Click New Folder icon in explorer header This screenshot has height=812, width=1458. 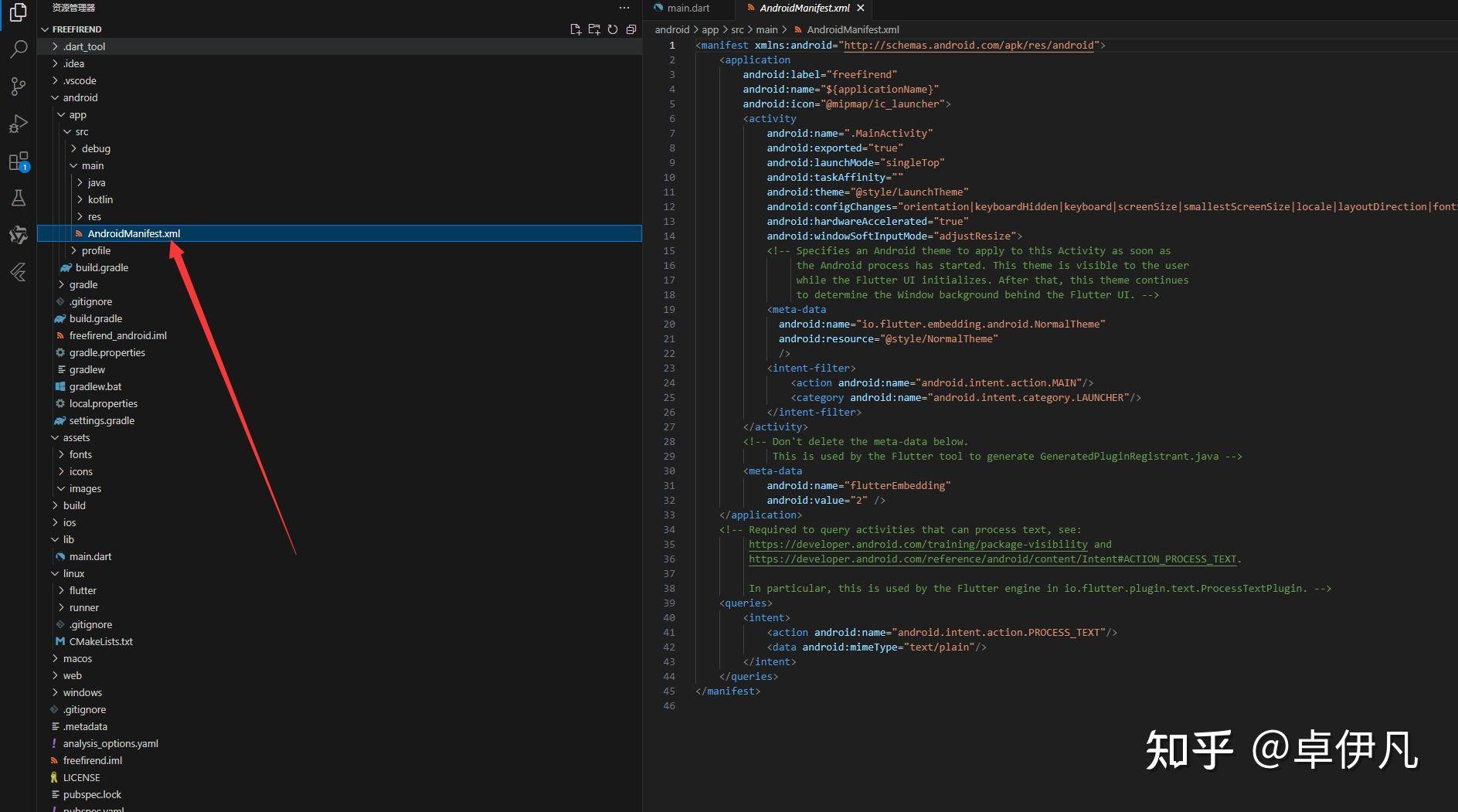pos(594,29)
